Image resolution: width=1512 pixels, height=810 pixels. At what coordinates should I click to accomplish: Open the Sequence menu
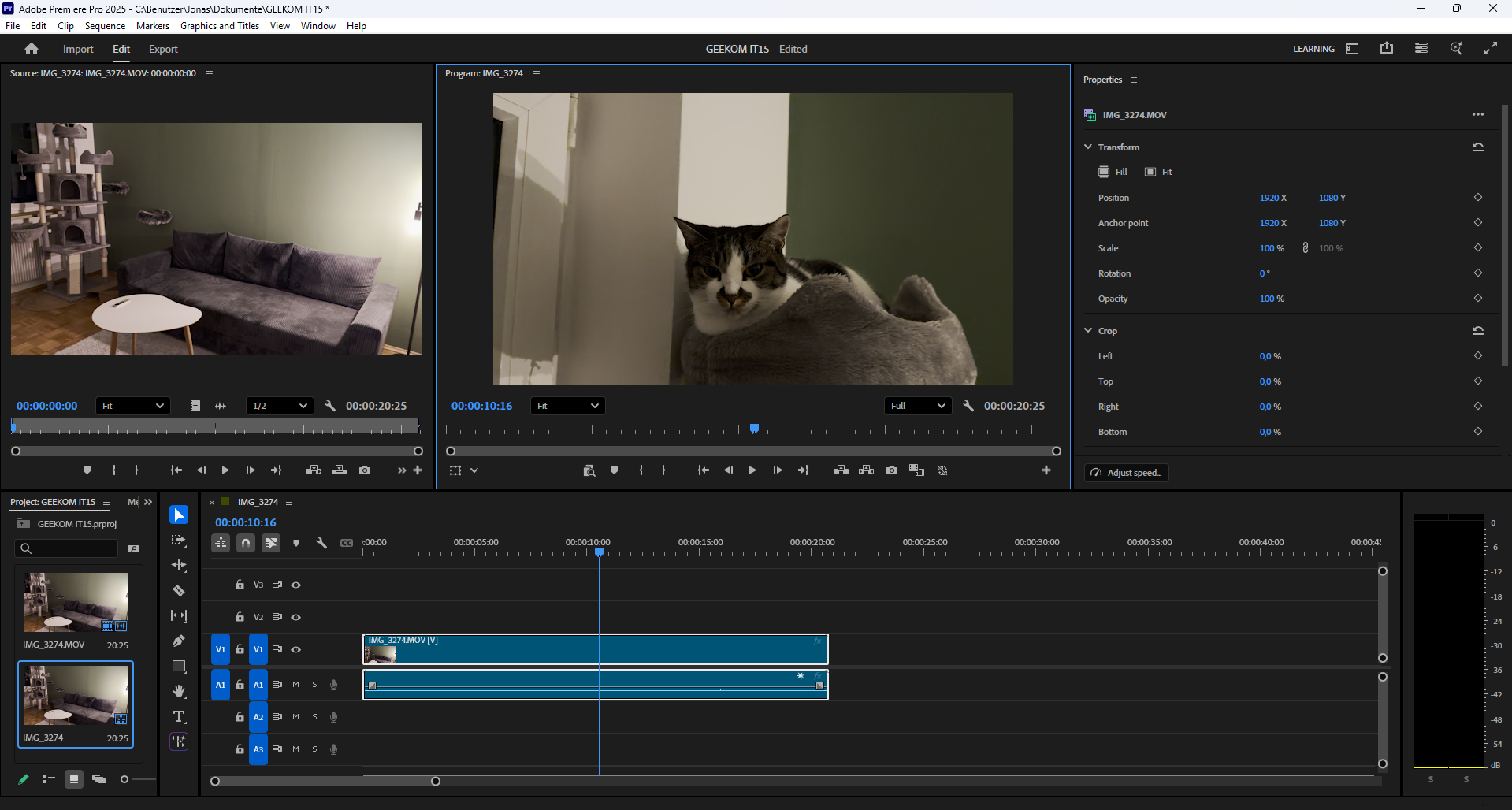(105, 26)
